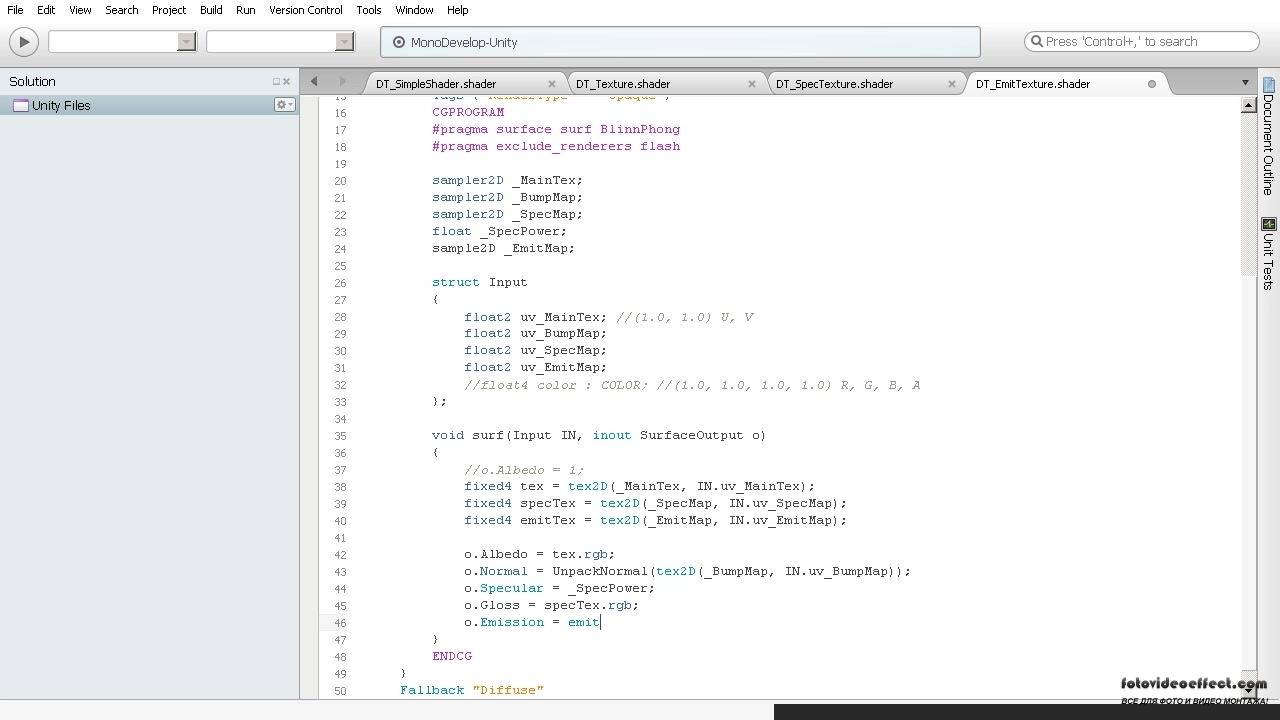Click the search magnifier icon
Screen dimensions: 1280x720
coord(1036,42)
